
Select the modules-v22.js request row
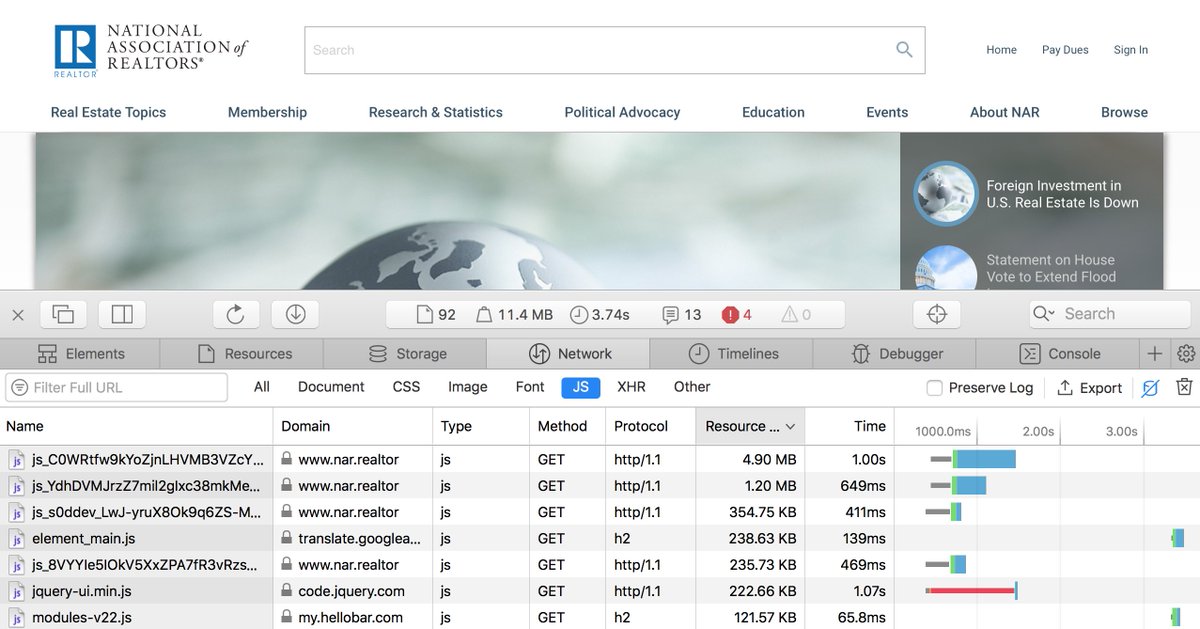coord(600,617)
